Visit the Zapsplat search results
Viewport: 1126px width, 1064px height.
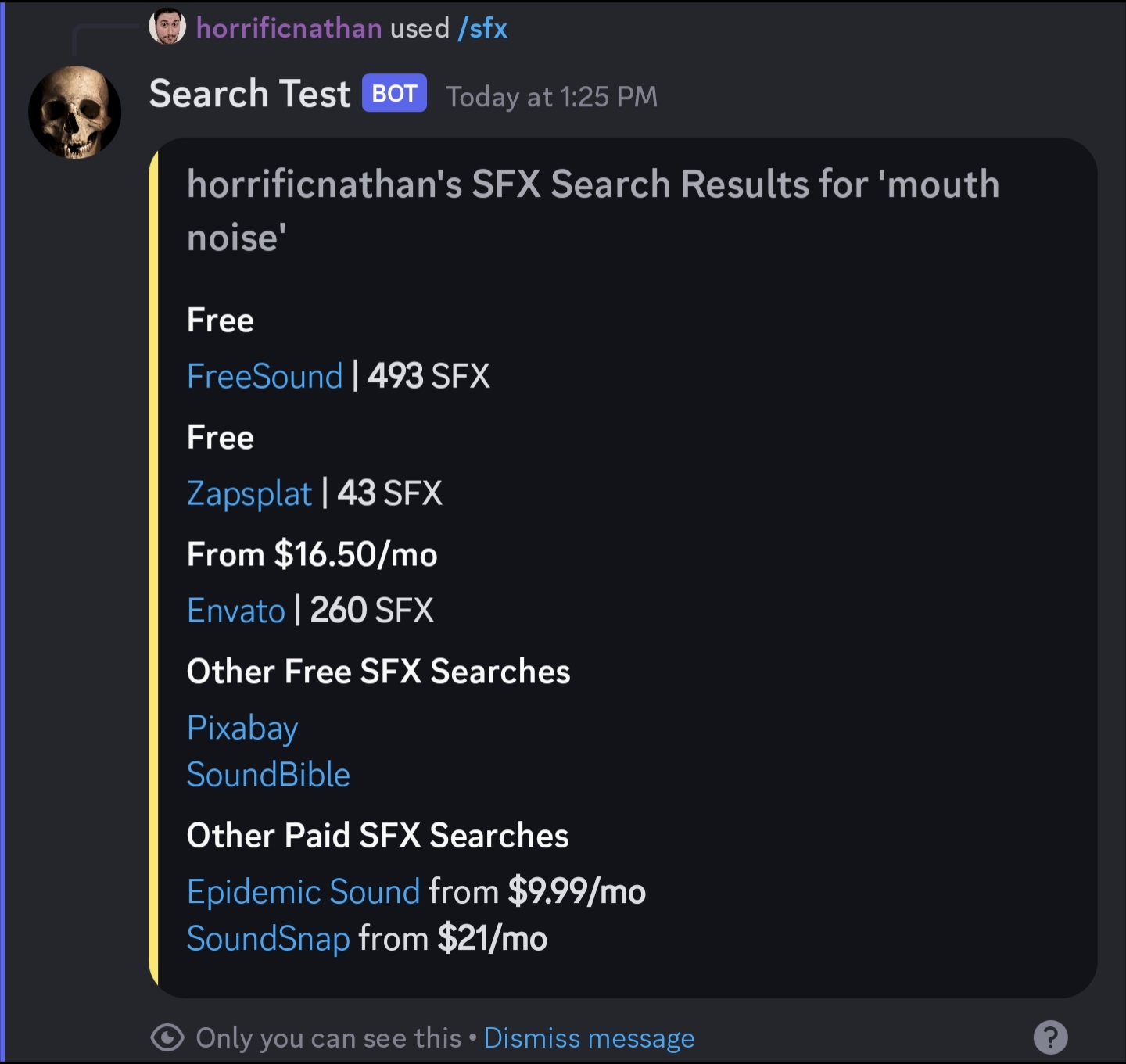[x=249, y=493]
